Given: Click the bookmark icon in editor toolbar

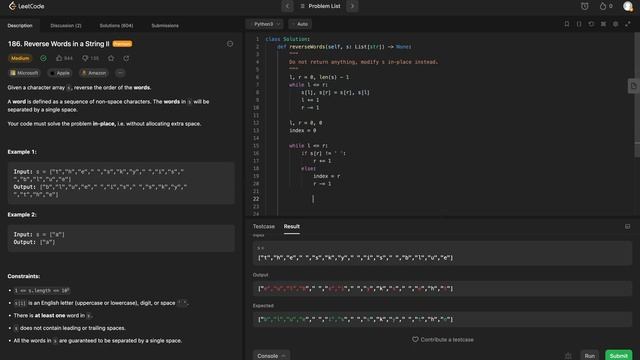Looking at the screenshot, I should click(x=567, y=24).
